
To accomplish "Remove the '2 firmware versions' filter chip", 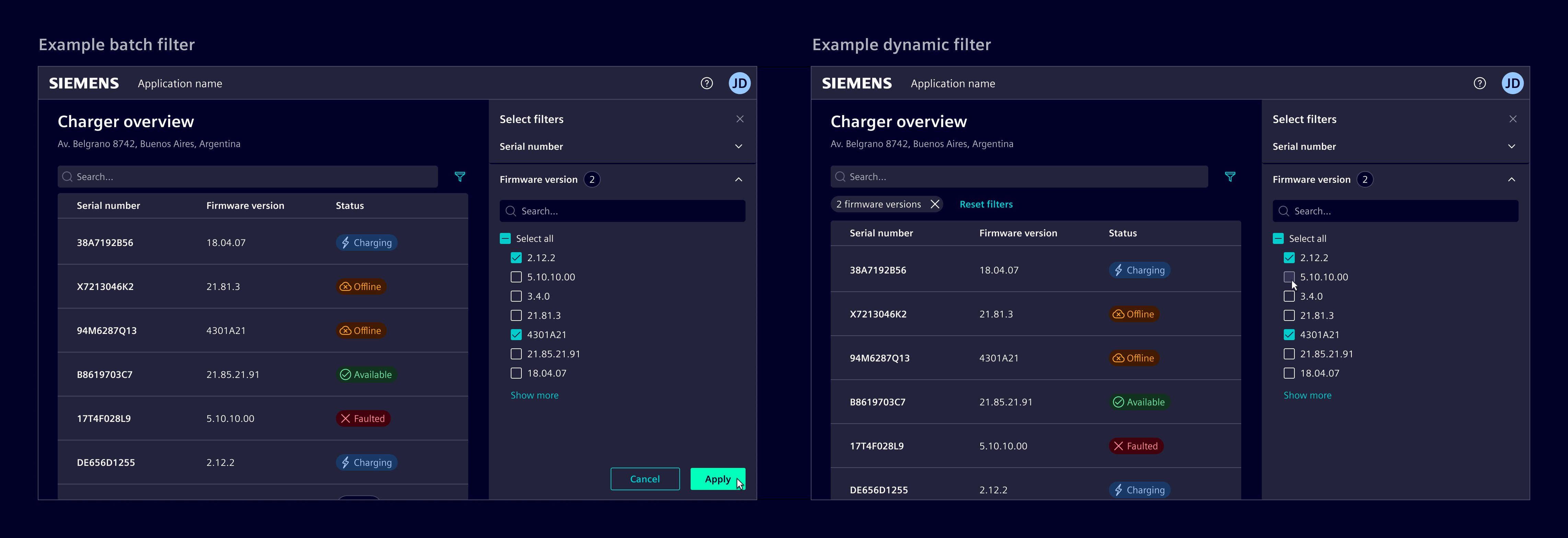I will [935, 204].
